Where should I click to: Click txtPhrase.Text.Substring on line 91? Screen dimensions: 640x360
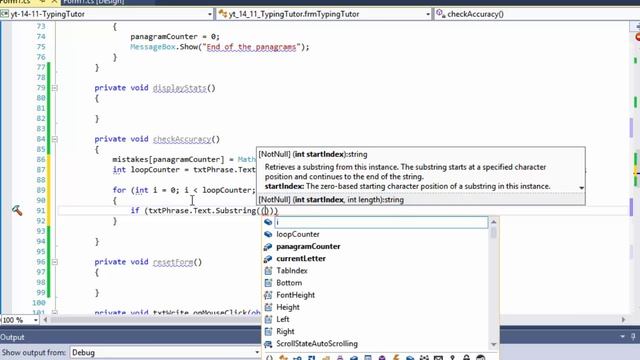coord(202,211)
